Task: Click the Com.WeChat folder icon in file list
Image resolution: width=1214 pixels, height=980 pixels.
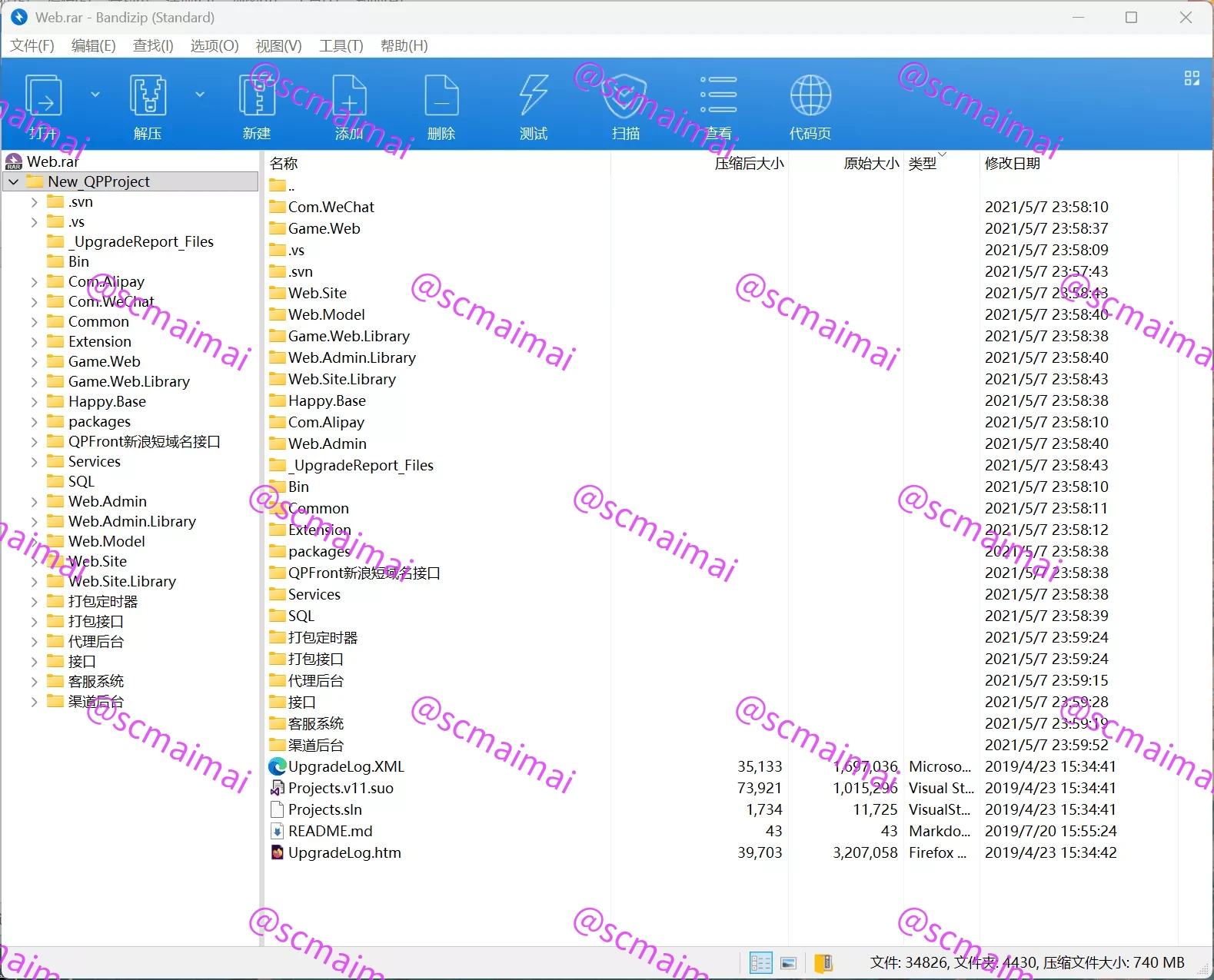Action: (x=278, y=207)
